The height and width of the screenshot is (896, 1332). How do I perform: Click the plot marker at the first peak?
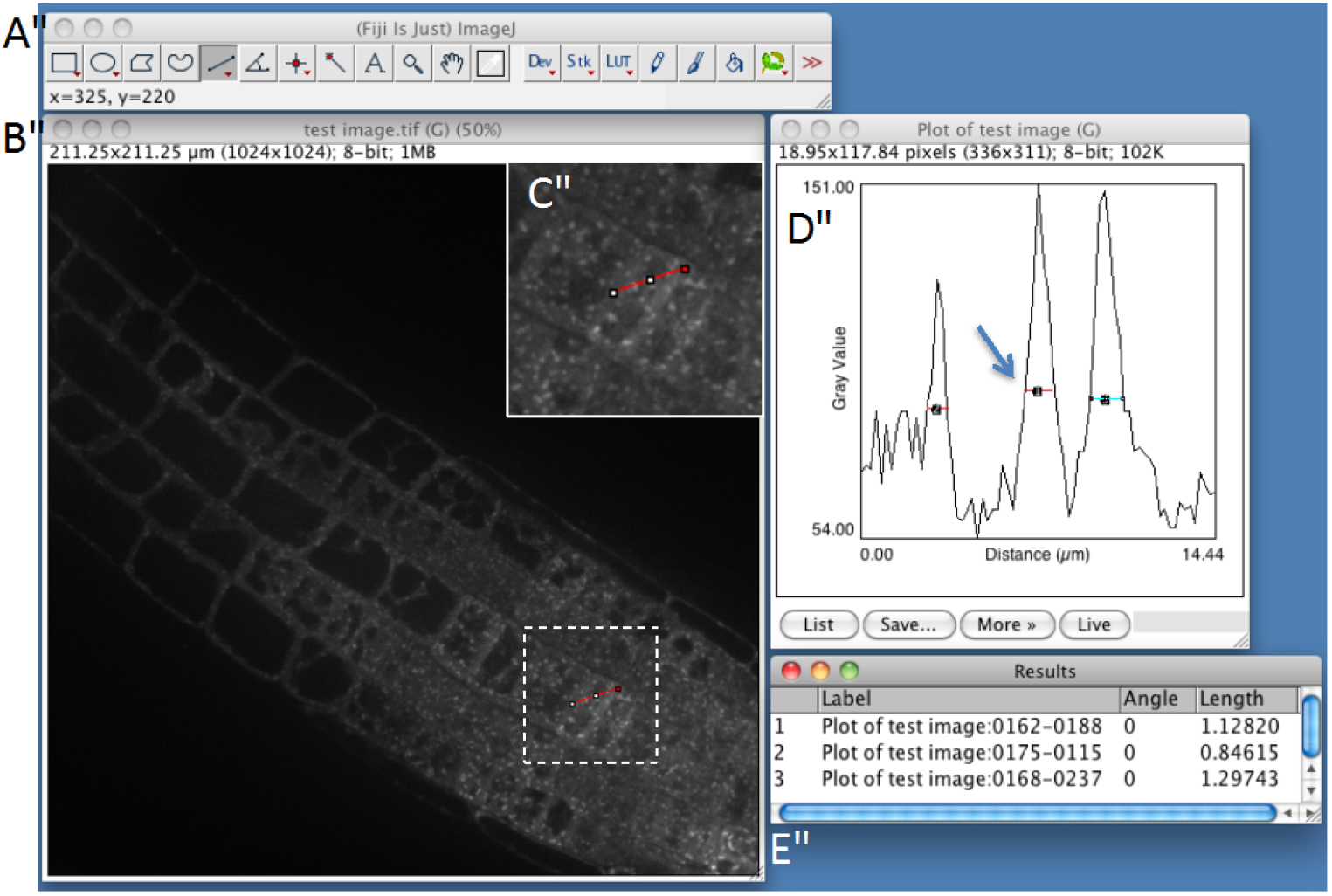tap(936, 410)
